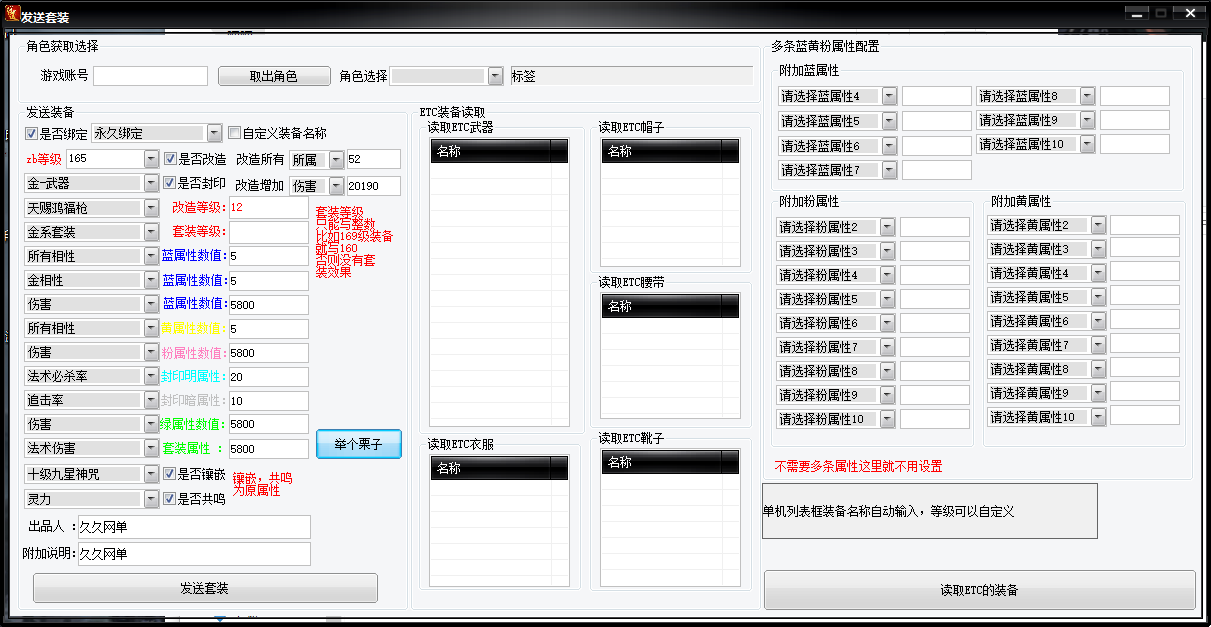Open the 永久绑定 binding dropdown
1211x627 pixels.
[214, 133]
